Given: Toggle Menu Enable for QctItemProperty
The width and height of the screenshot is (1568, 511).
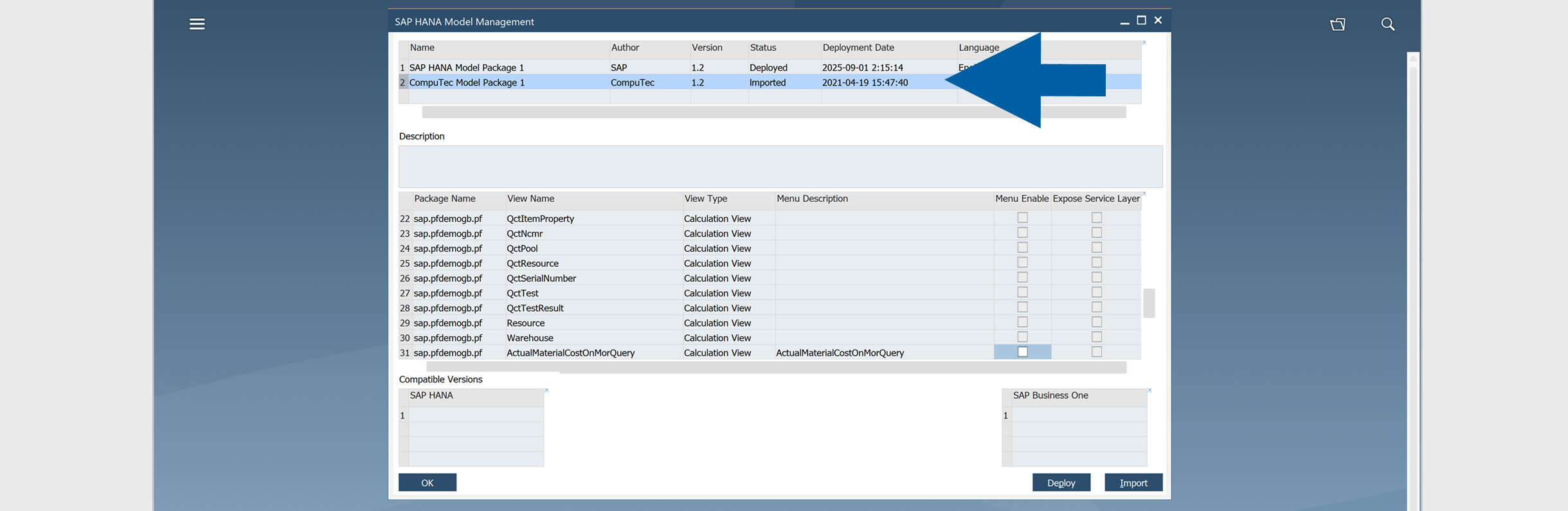Looking at the screenshot, I should point(1022,218).
